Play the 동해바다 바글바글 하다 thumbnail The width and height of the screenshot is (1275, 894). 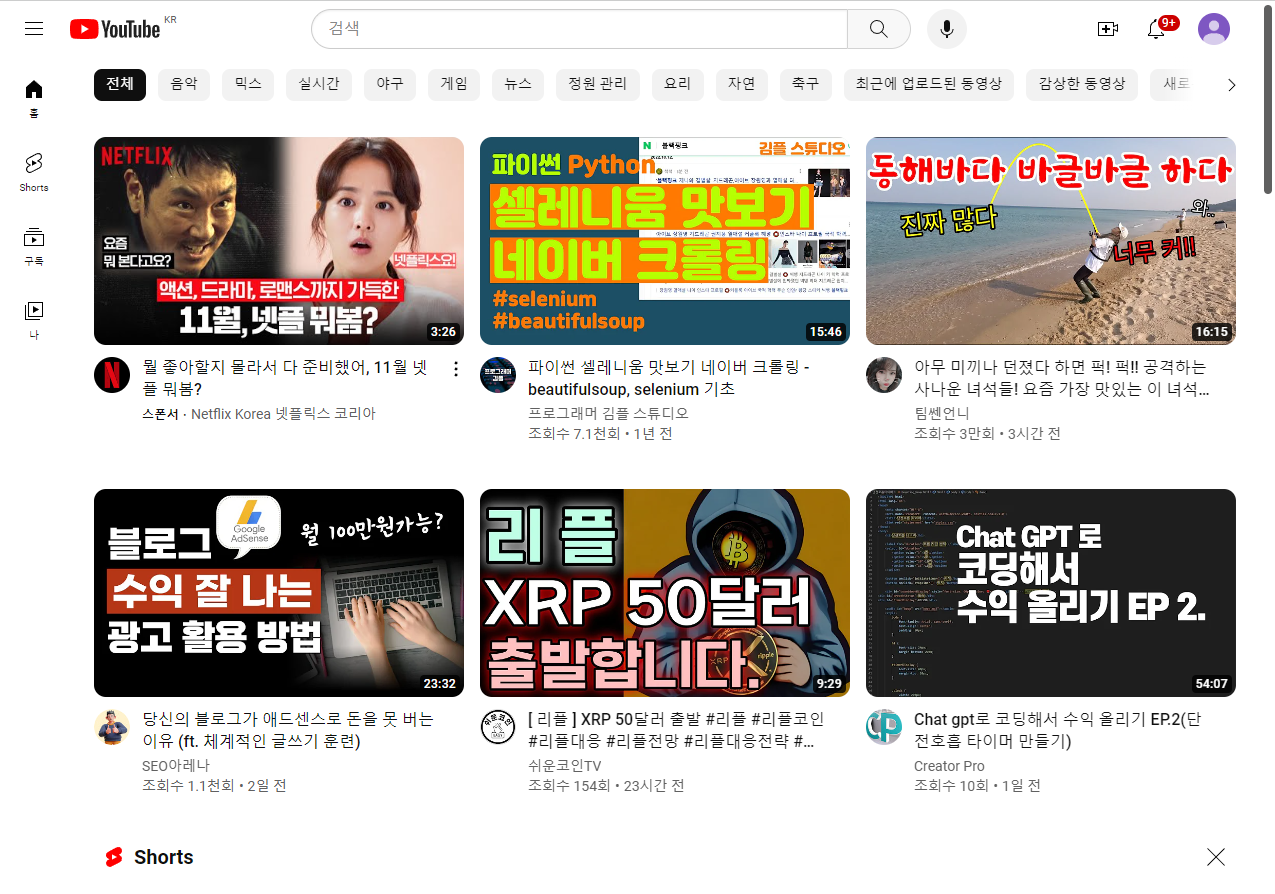pyautogui.click(x=1051, y=241)
